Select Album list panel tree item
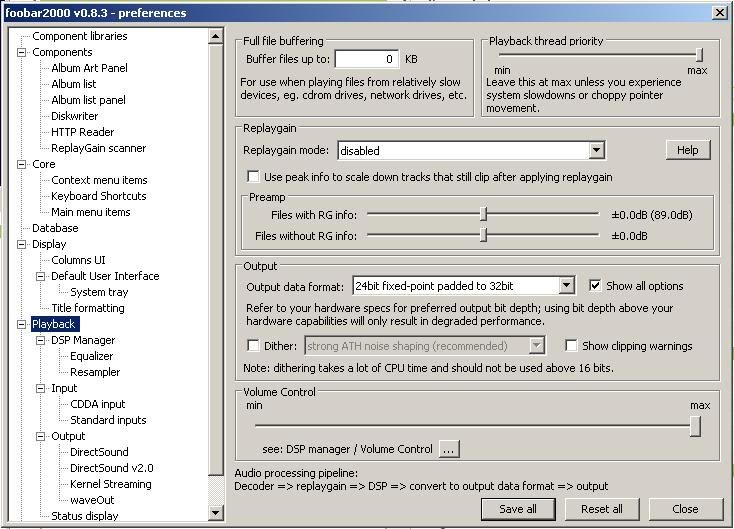The image size is (734, 529). point(88,100)
